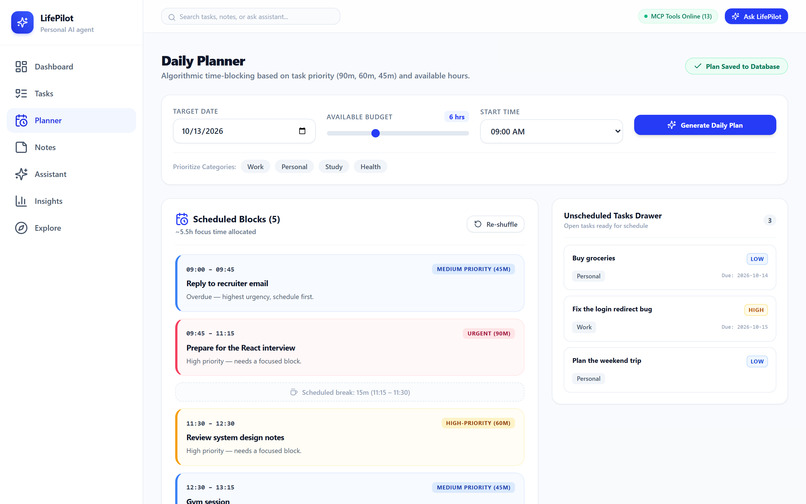Click the Buy groceries unscheduled task card
Viewport: 806px width, 504px height.
point(670,267)
